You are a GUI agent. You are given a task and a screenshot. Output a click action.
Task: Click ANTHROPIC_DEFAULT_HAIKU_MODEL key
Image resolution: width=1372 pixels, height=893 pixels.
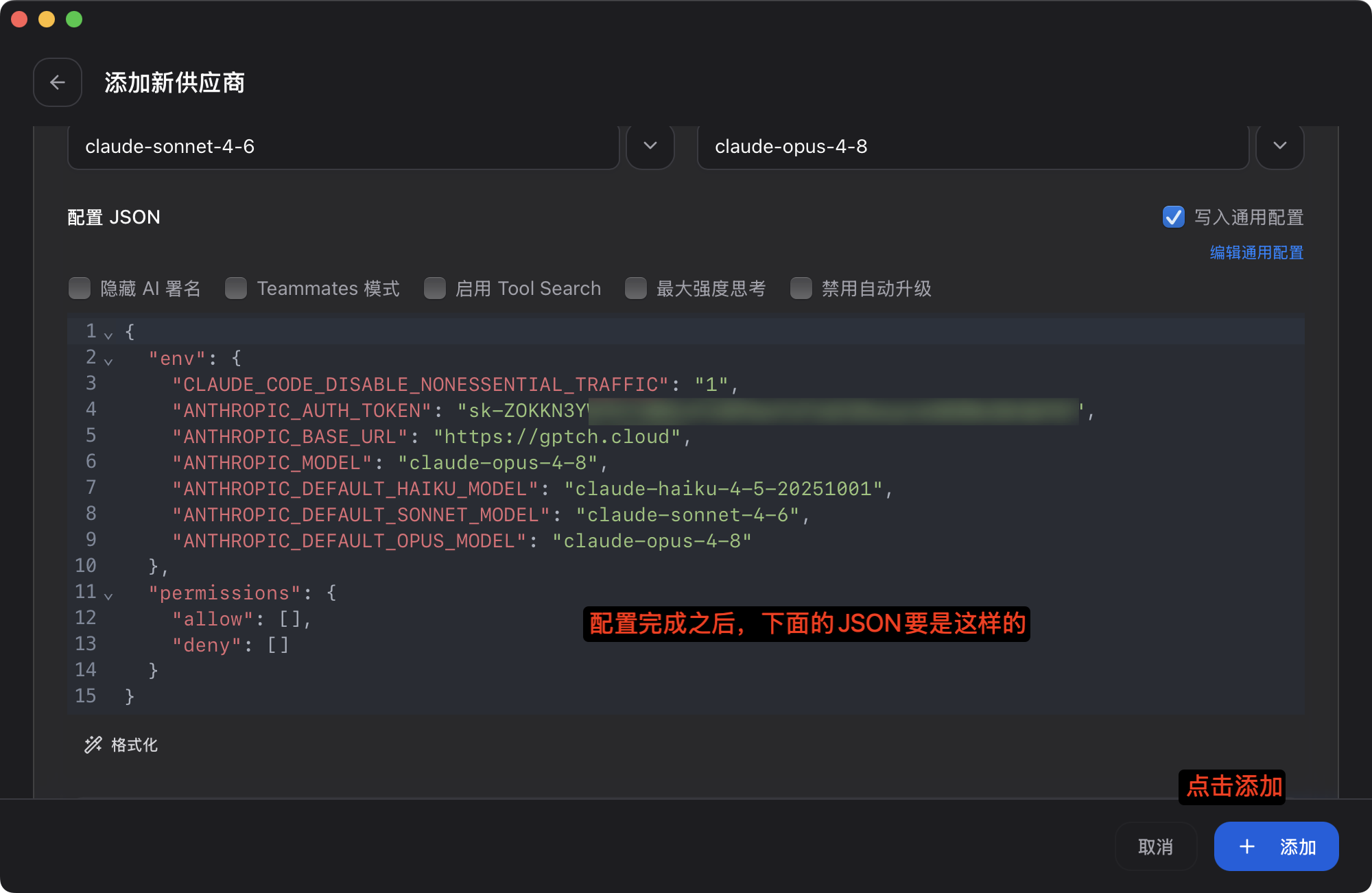tap(355, 489)
